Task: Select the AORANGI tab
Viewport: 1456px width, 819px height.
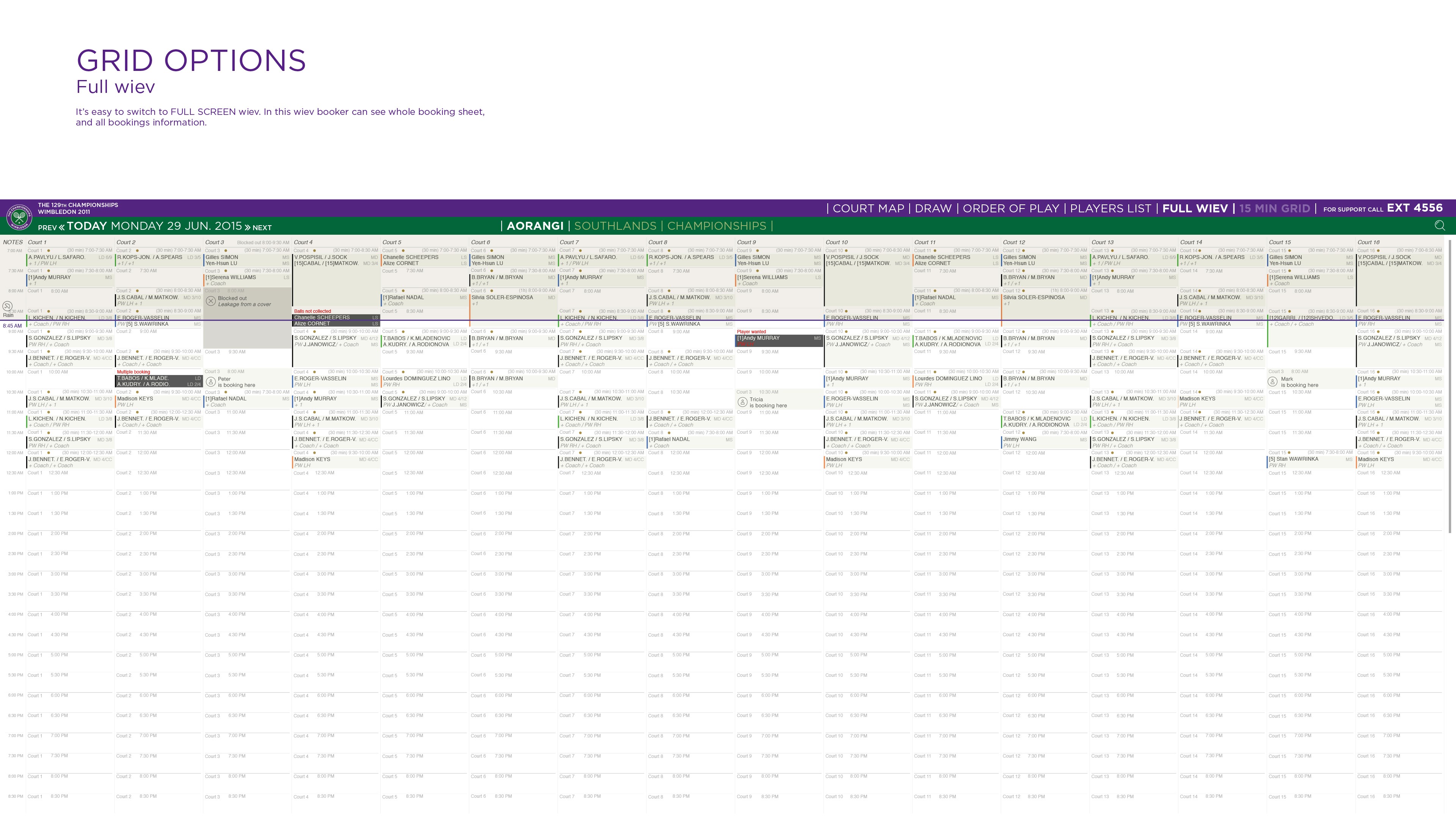Action: (x=535, y=226)
